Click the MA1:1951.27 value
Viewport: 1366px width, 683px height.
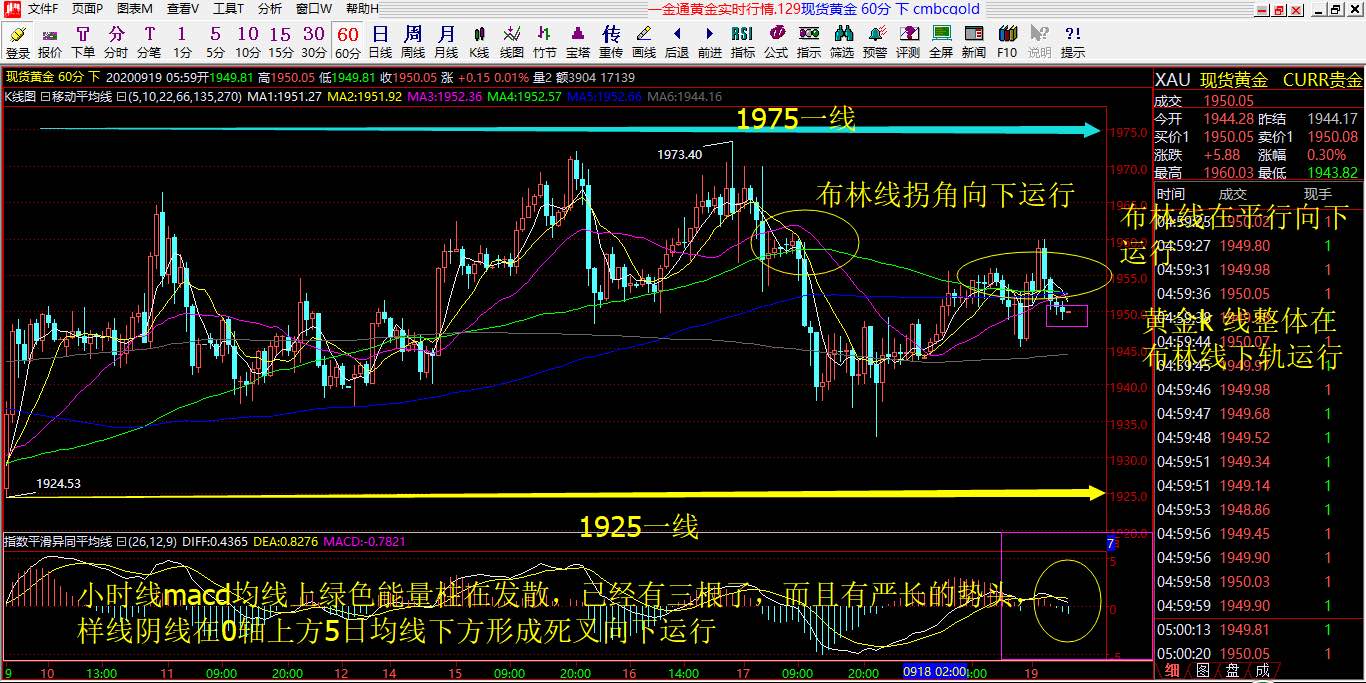pos(284,97)
